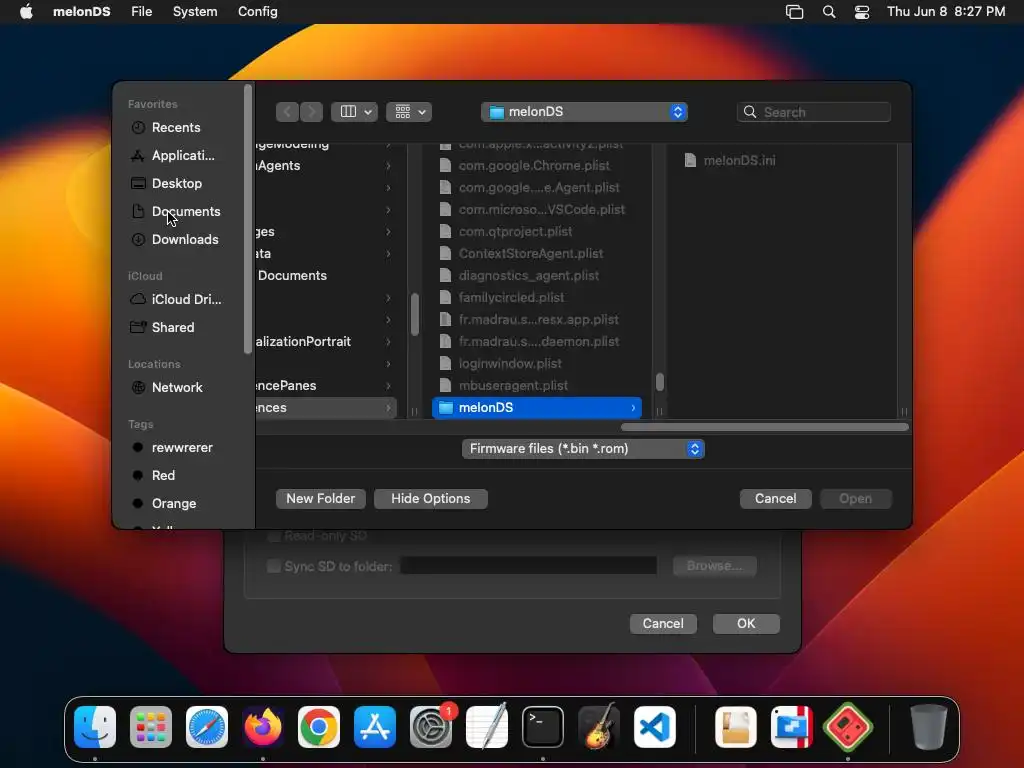Create a New Folder

pyautogui.click(x=321, y=498)
